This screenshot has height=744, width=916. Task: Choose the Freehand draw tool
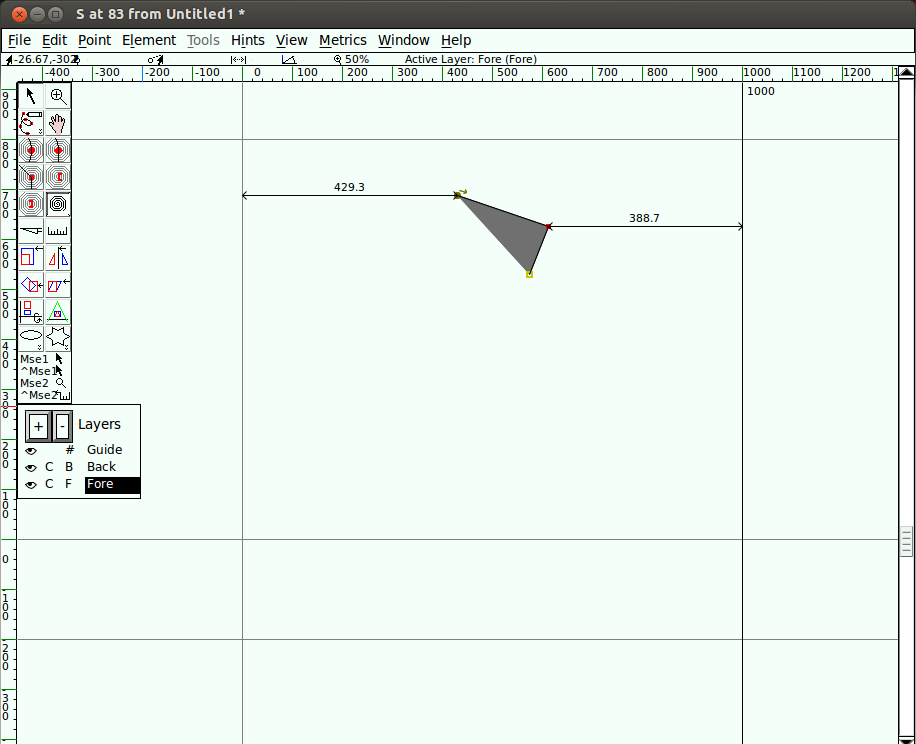click(x=31, y=124)
